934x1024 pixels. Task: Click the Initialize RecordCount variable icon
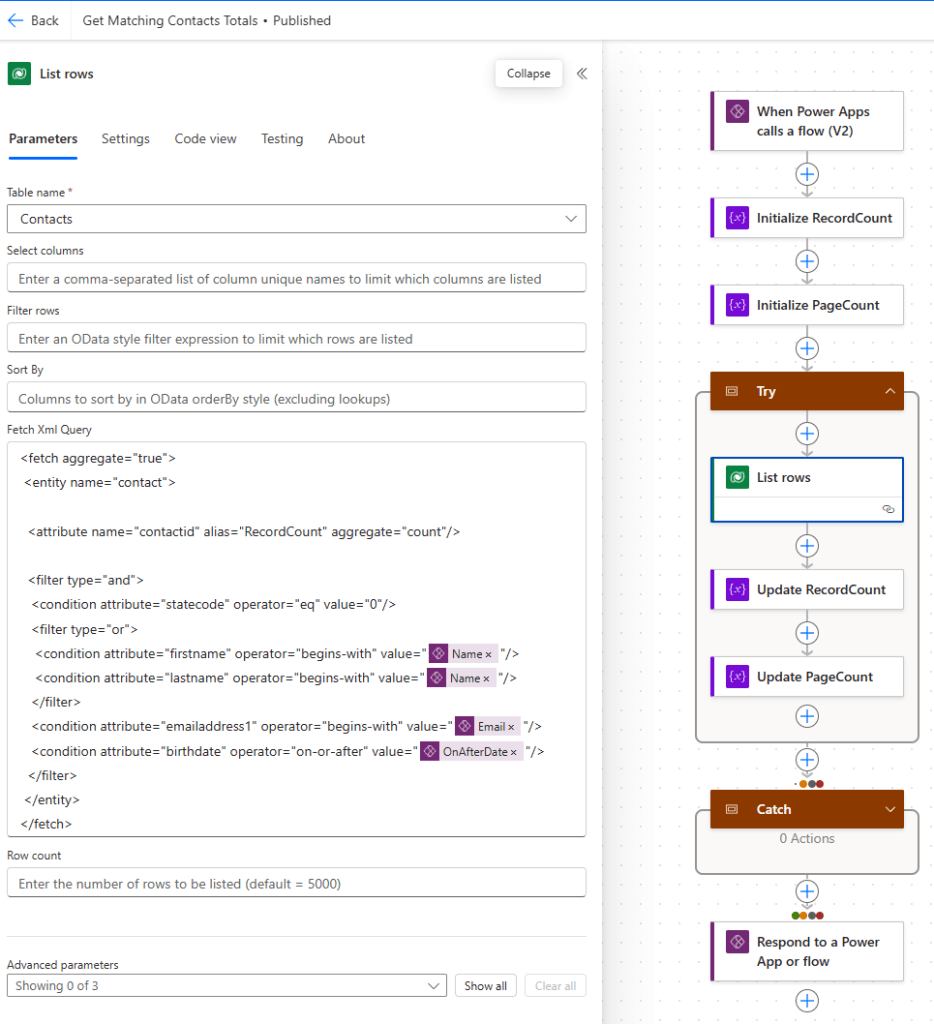pos(737,218)
